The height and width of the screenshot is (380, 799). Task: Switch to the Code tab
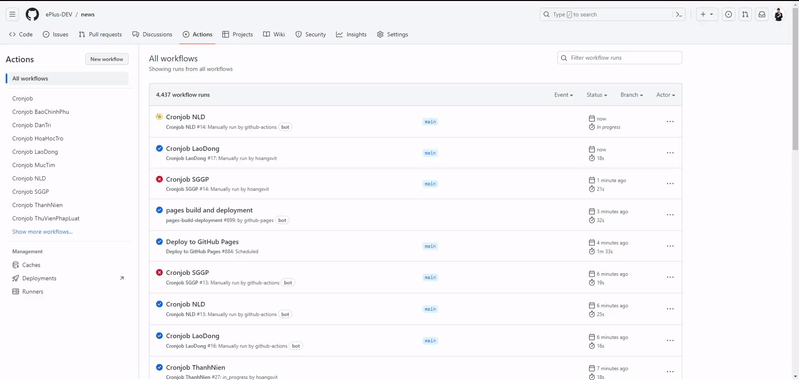pyautogui.click(x=21, y=35)
